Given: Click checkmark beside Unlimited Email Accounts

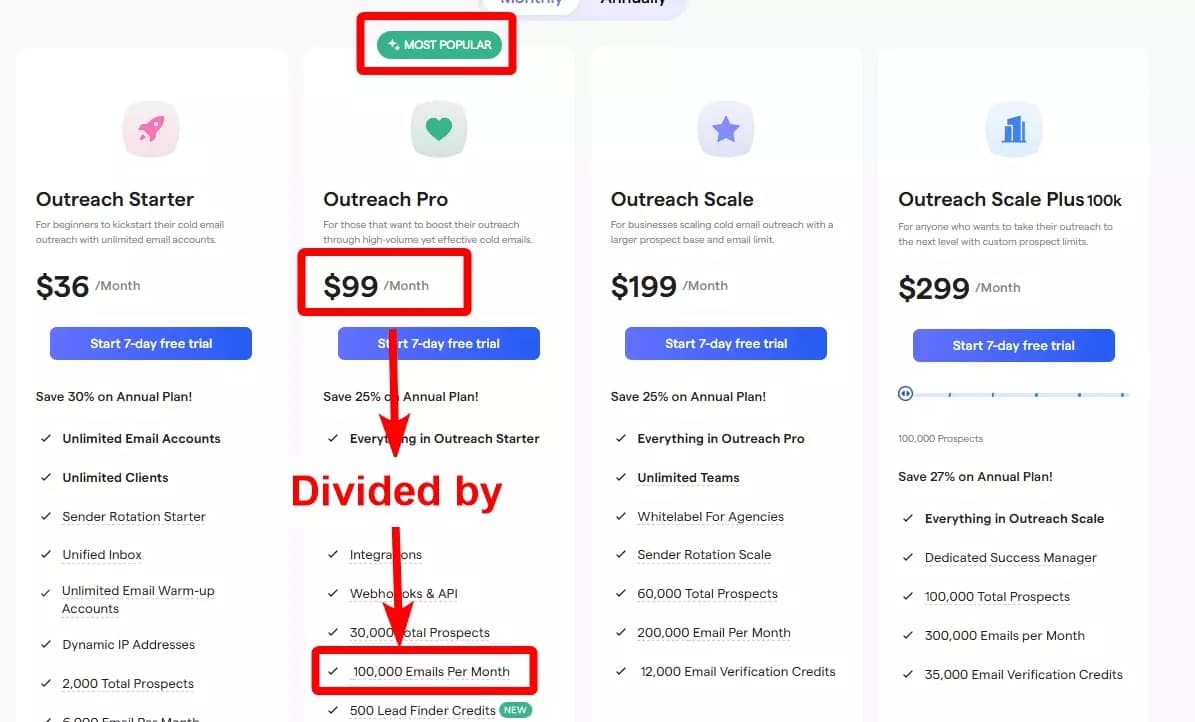Looking at the screenshot, I should point(45,439).
